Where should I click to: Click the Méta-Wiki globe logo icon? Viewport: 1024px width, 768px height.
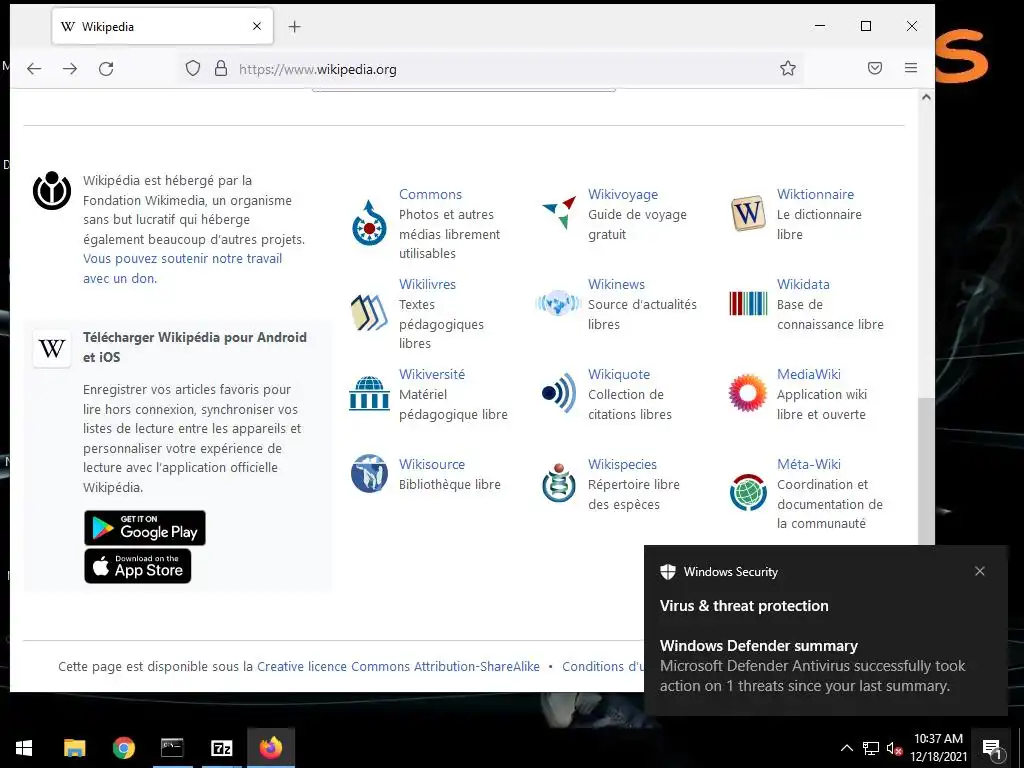click(748, 492)
